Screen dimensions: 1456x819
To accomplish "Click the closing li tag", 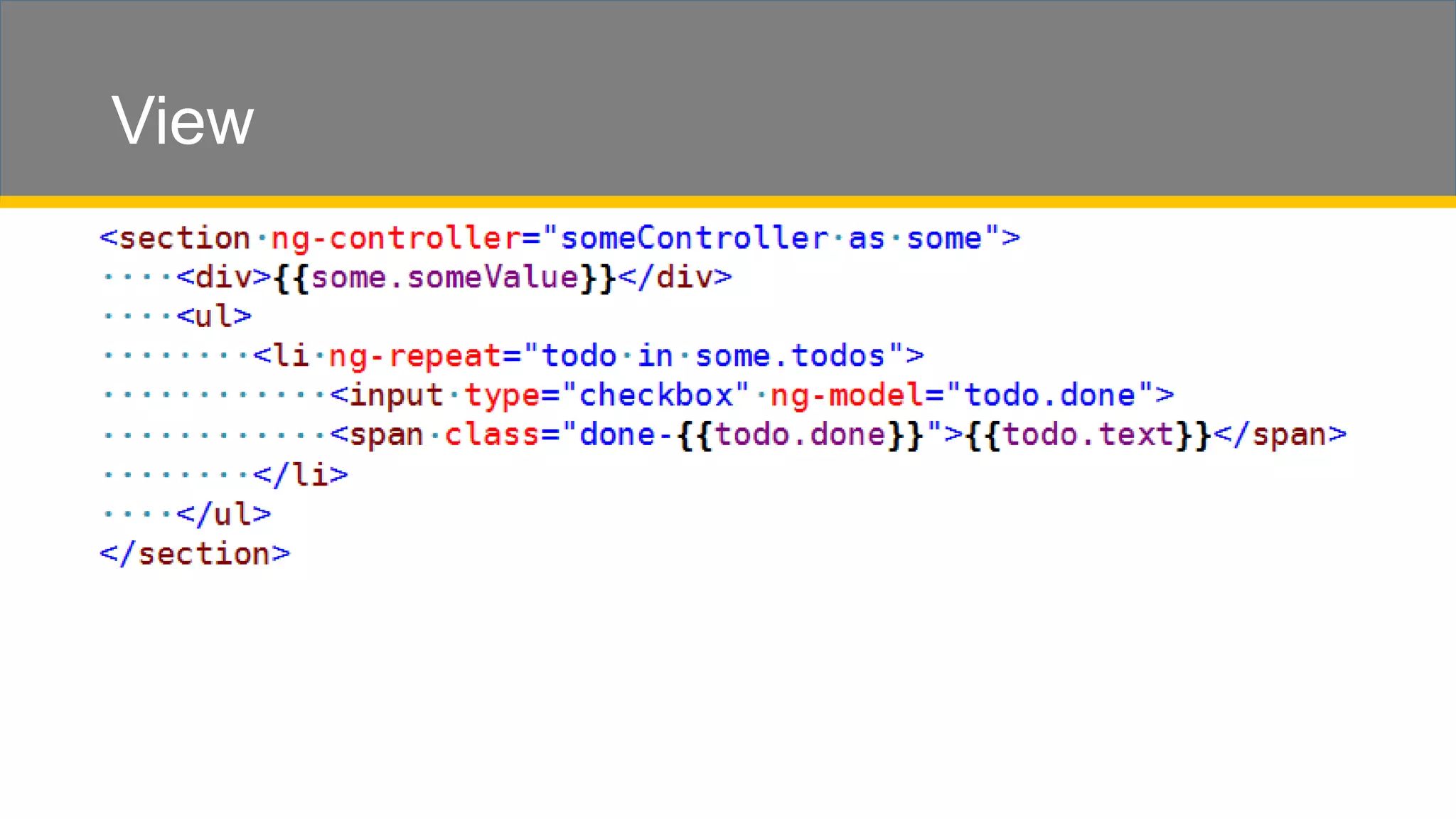I will (x=301, y=474).
